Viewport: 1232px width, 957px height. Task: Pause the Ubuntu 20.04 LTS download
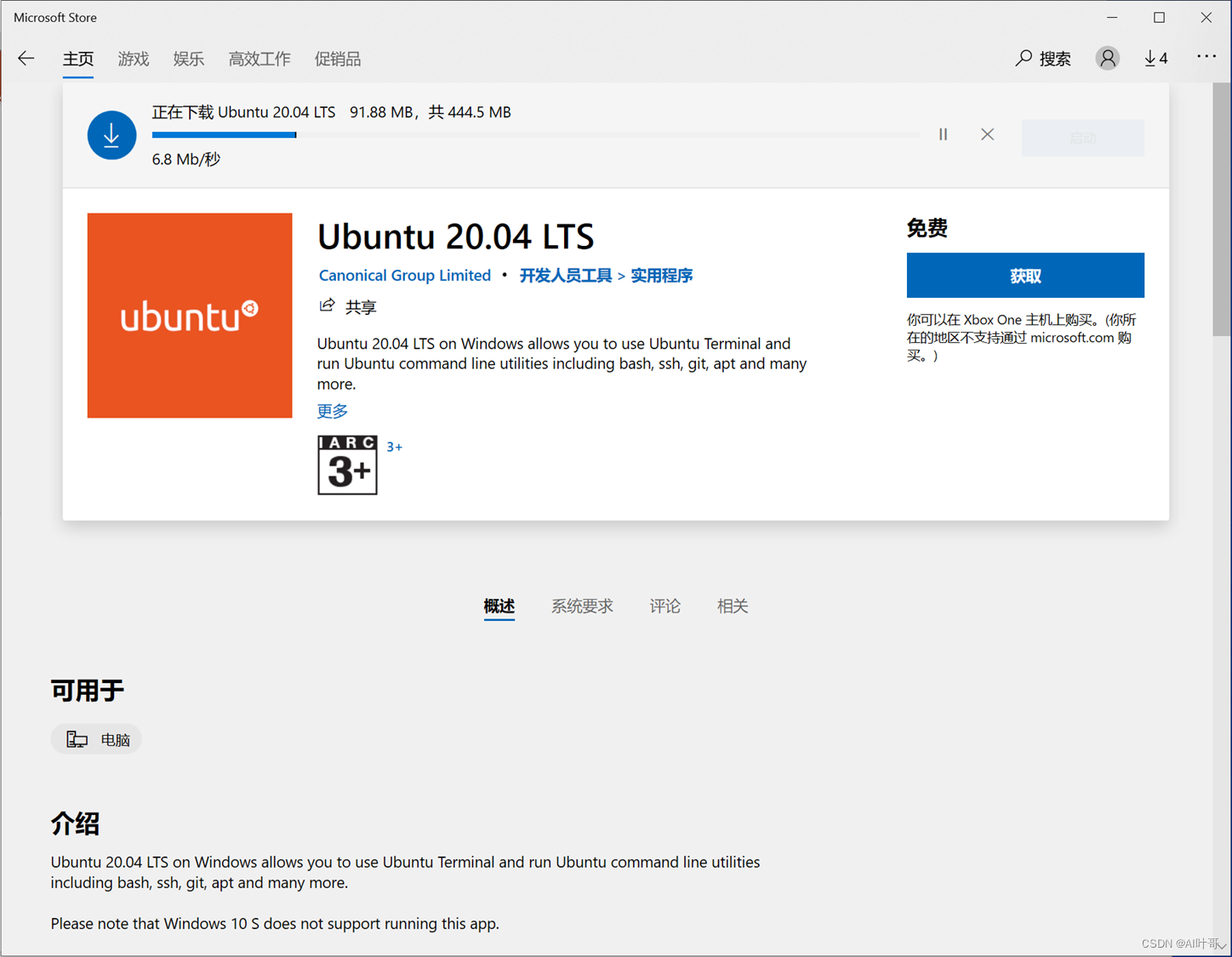point(943,134)
